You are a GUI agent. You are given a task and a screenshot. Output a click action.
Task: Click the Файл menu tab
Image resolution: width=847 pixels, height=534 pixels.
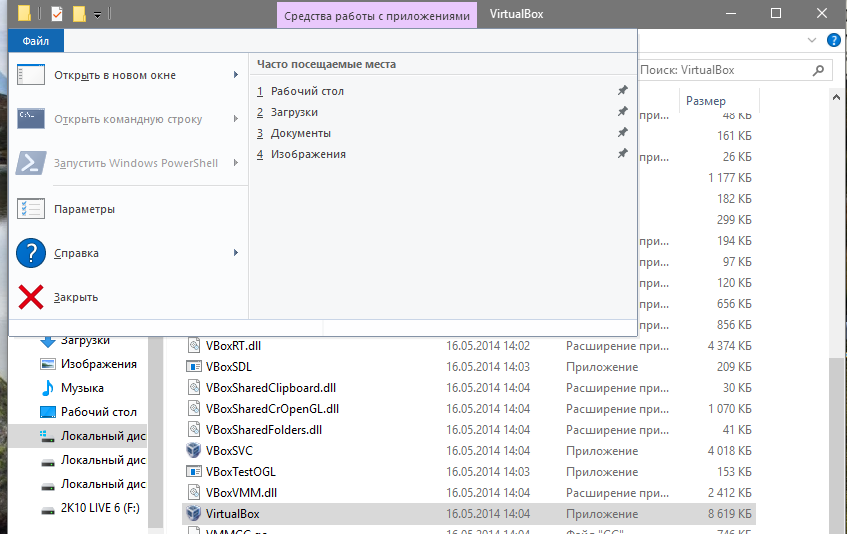[x=36, y=41]
